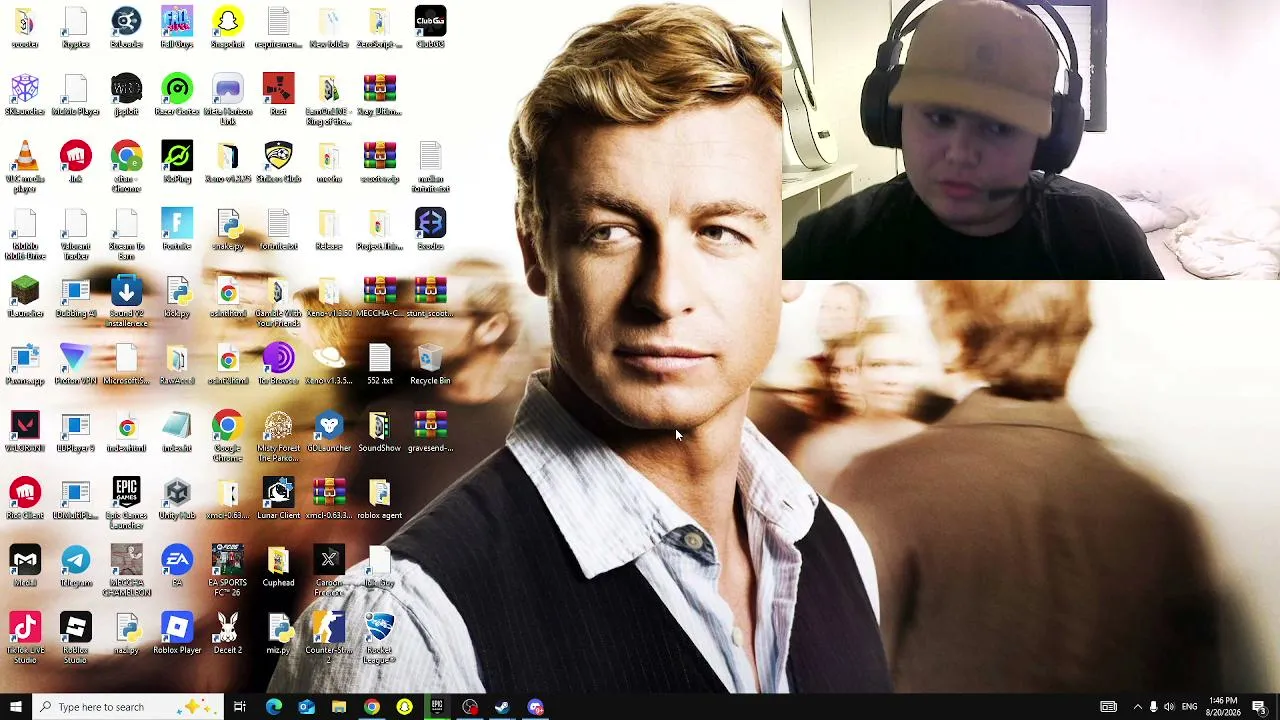Image resolution: width=1280 pixels, height=720 pixels.
Task: Select the Unity Hub desktop icon
Action: [177, 499]
